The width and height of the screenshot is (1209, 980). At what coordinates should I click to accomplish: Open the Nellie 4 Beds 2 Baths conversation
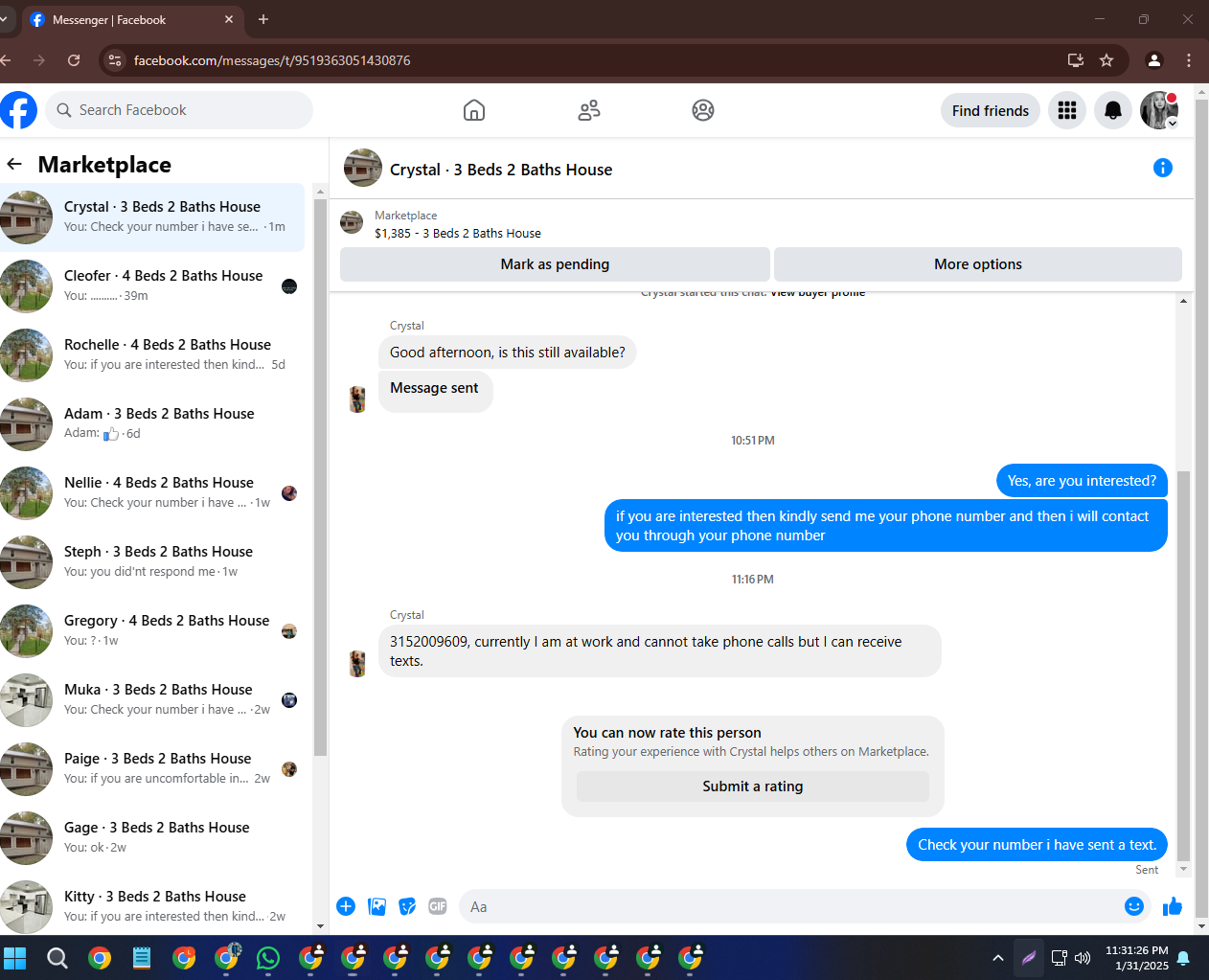(152, 493)
